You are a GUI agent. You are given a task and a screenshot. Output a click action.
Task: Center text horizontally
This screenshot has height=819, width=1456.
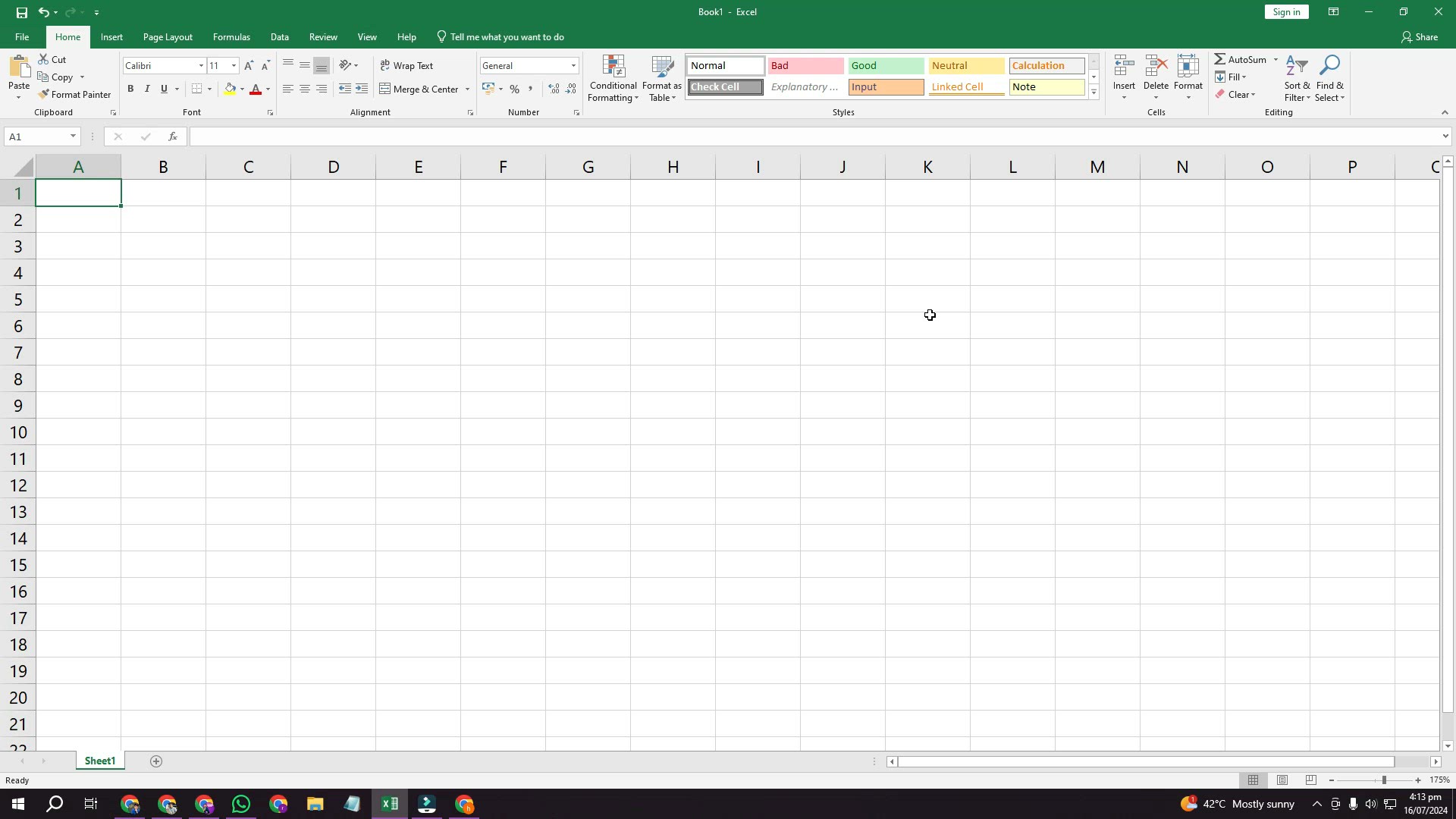click(305, 89)
